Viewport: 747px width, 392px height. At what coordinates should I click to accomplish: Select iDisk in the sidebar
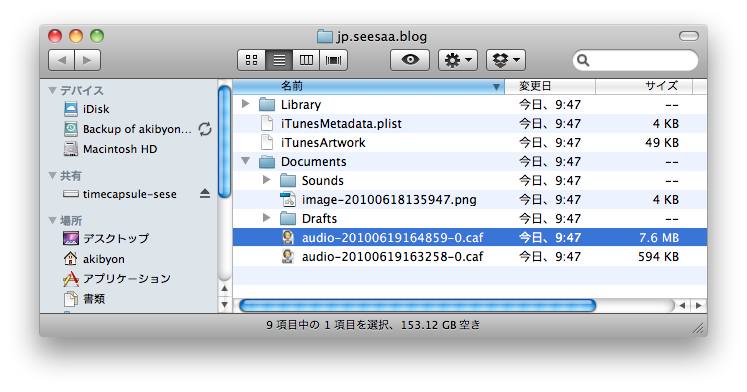pos(96,109)
